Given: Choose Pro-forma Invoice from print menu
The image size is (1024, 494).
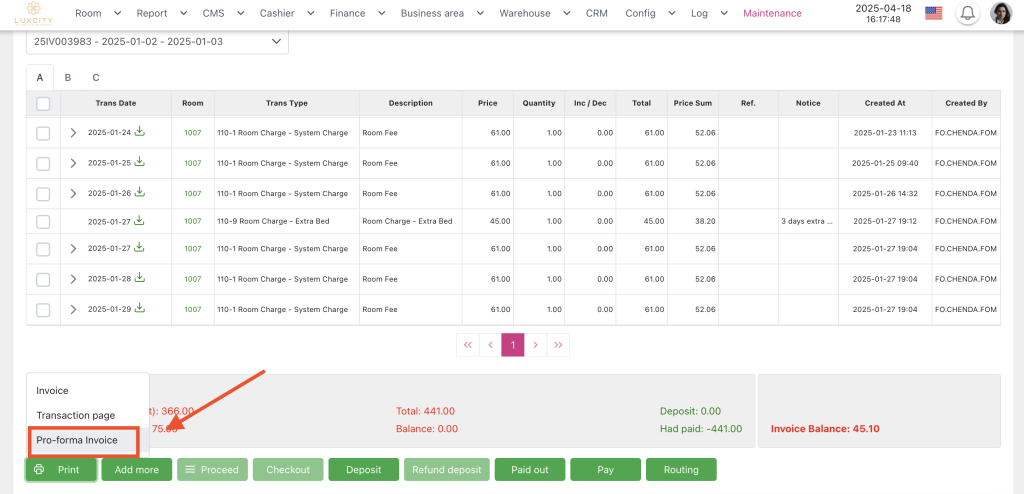Looking at the screenshot, I should click(77, 440).
